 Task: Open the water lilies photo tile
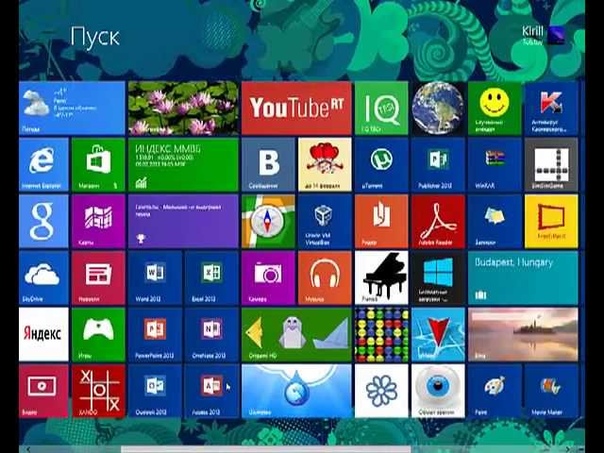pyautogui.click(x=183, y=108)
